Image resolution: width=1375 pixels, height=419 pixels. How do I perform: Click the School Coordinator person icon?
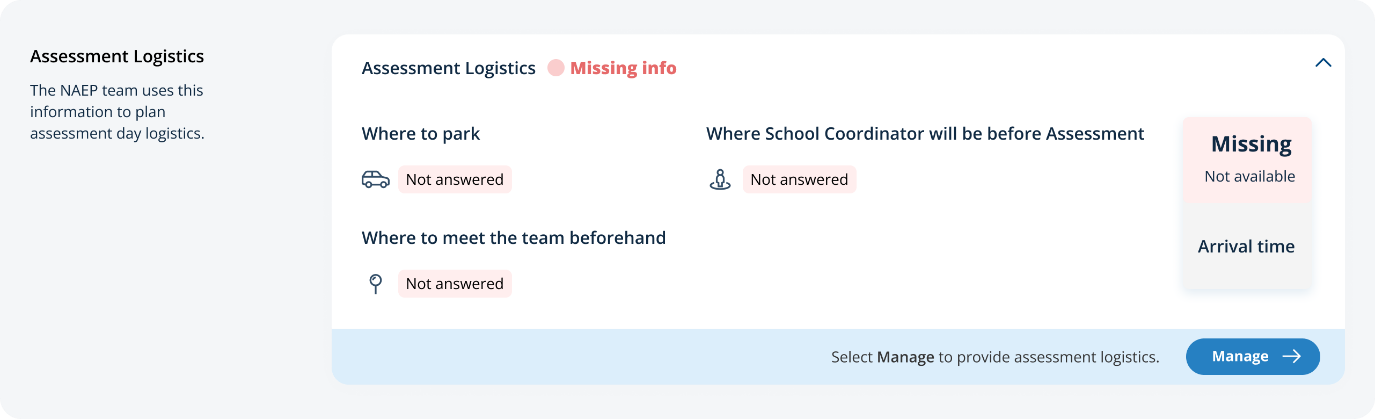(720, 180)
